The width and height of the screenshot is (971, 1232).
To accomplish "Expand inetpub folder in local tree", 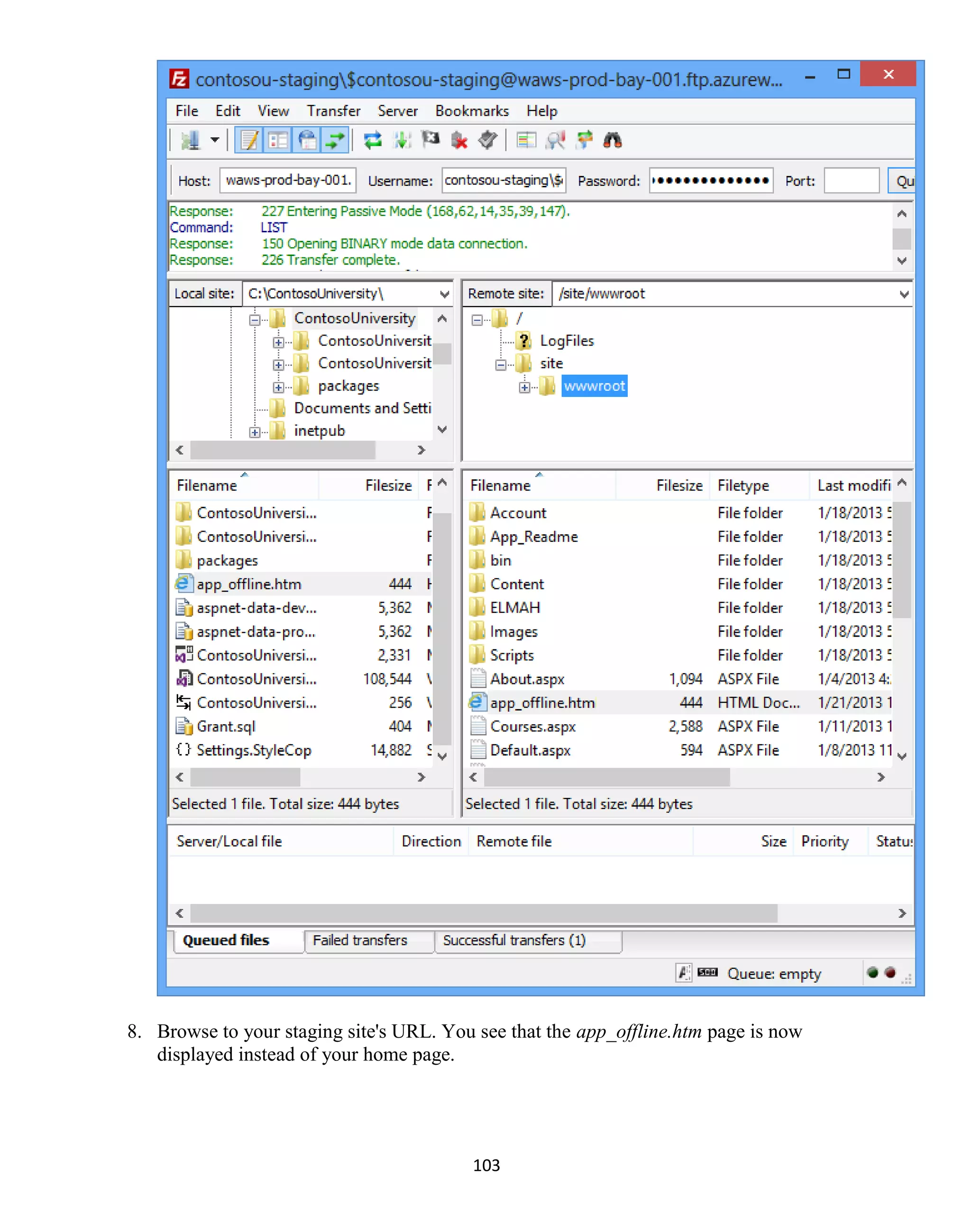I will 255,432.
